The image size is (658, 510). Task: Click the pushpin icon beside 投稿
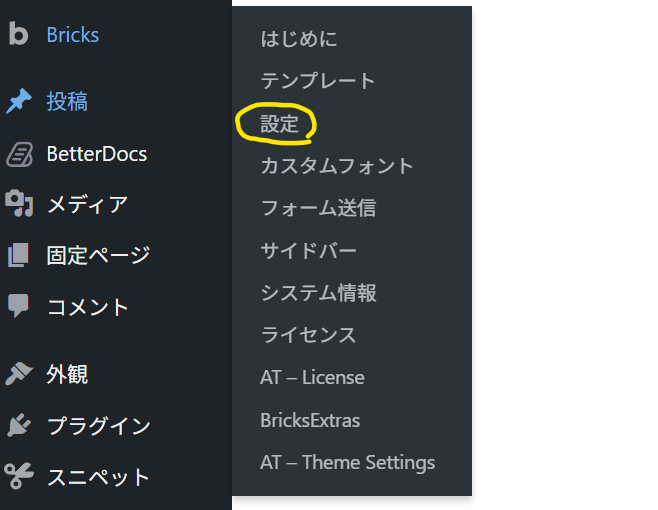click(x=18, y=101)
